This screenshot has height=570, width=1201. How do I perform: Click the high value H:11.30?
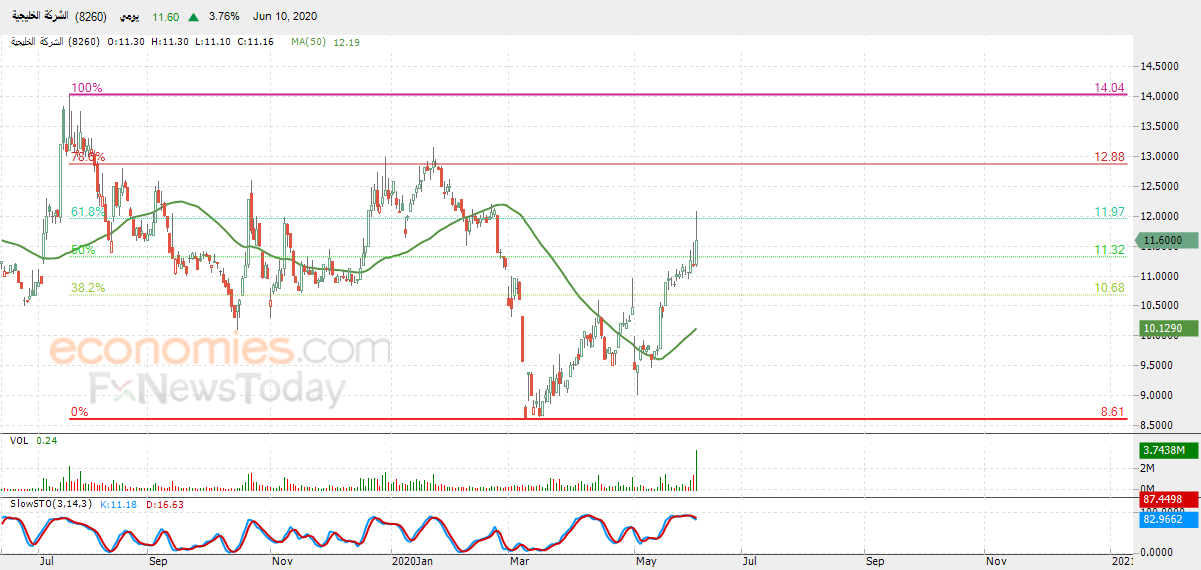[171, 42]
